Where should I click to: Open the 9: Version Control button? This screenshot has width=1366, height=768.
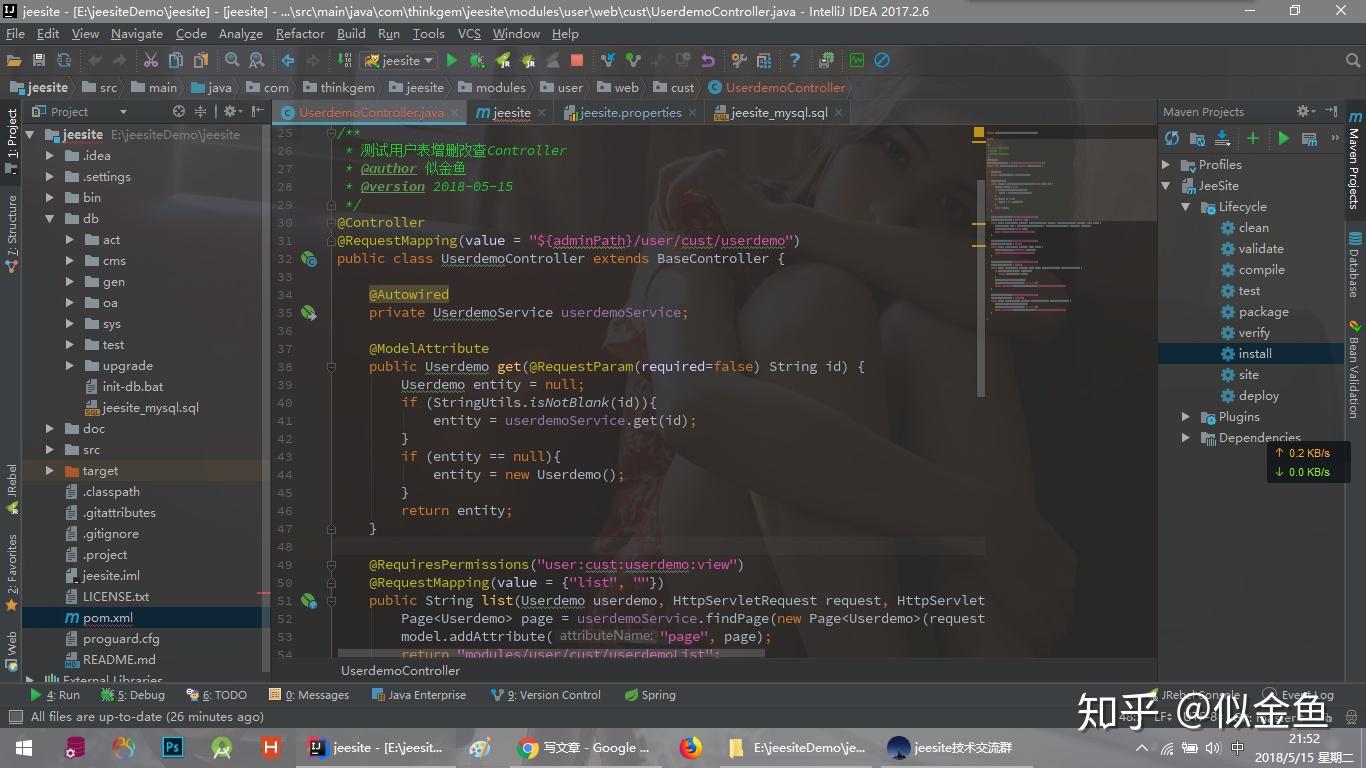click(546, 695)
